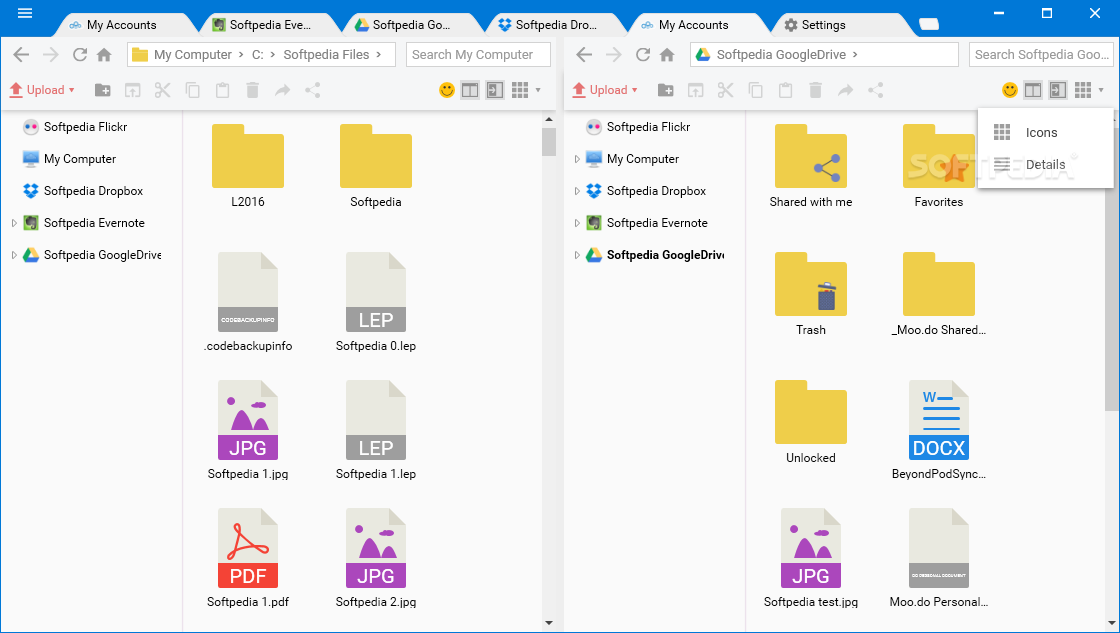Click smiley feedback icon in left pane
Image resolution: width=1120 pixels, height=633 pixels.
tap(447, 90)
